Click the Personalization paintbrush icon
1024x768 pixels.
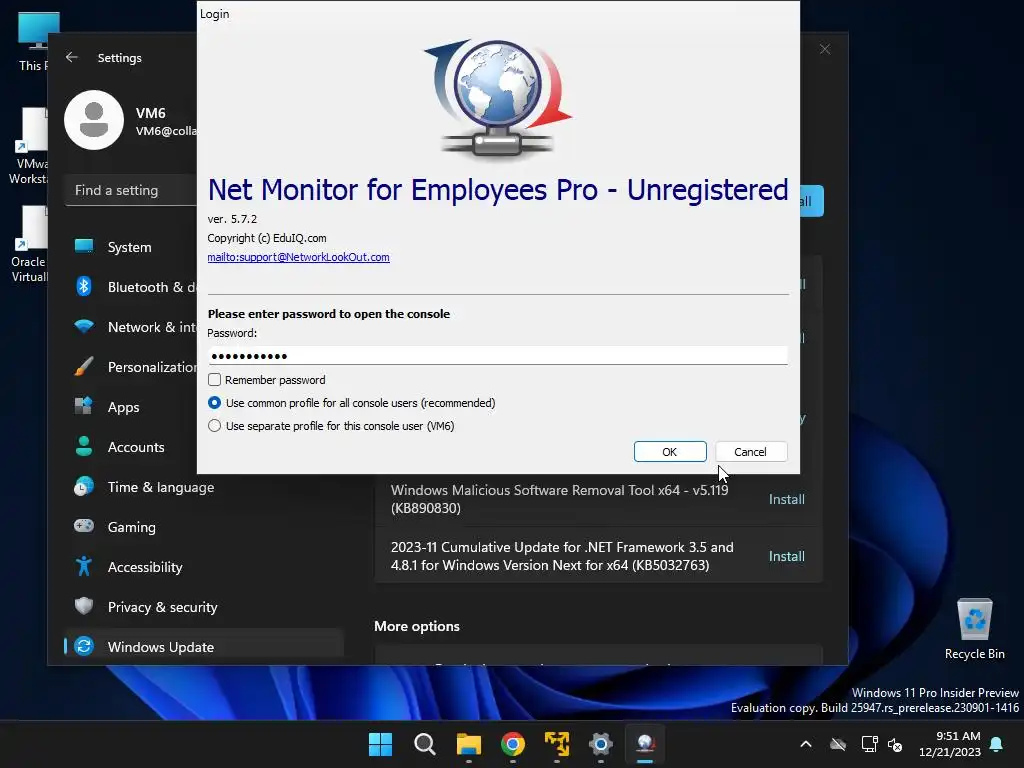(x=84, y=366)
